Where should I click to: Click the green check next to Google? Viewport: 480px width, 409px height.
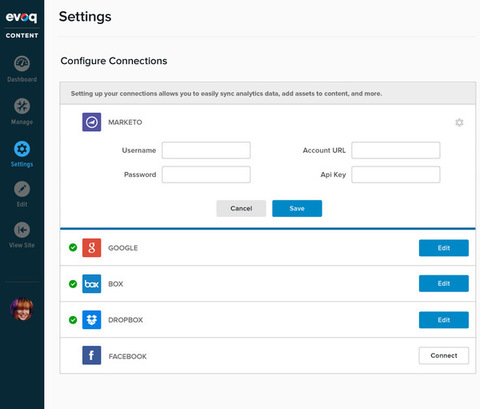pos(73,247)
